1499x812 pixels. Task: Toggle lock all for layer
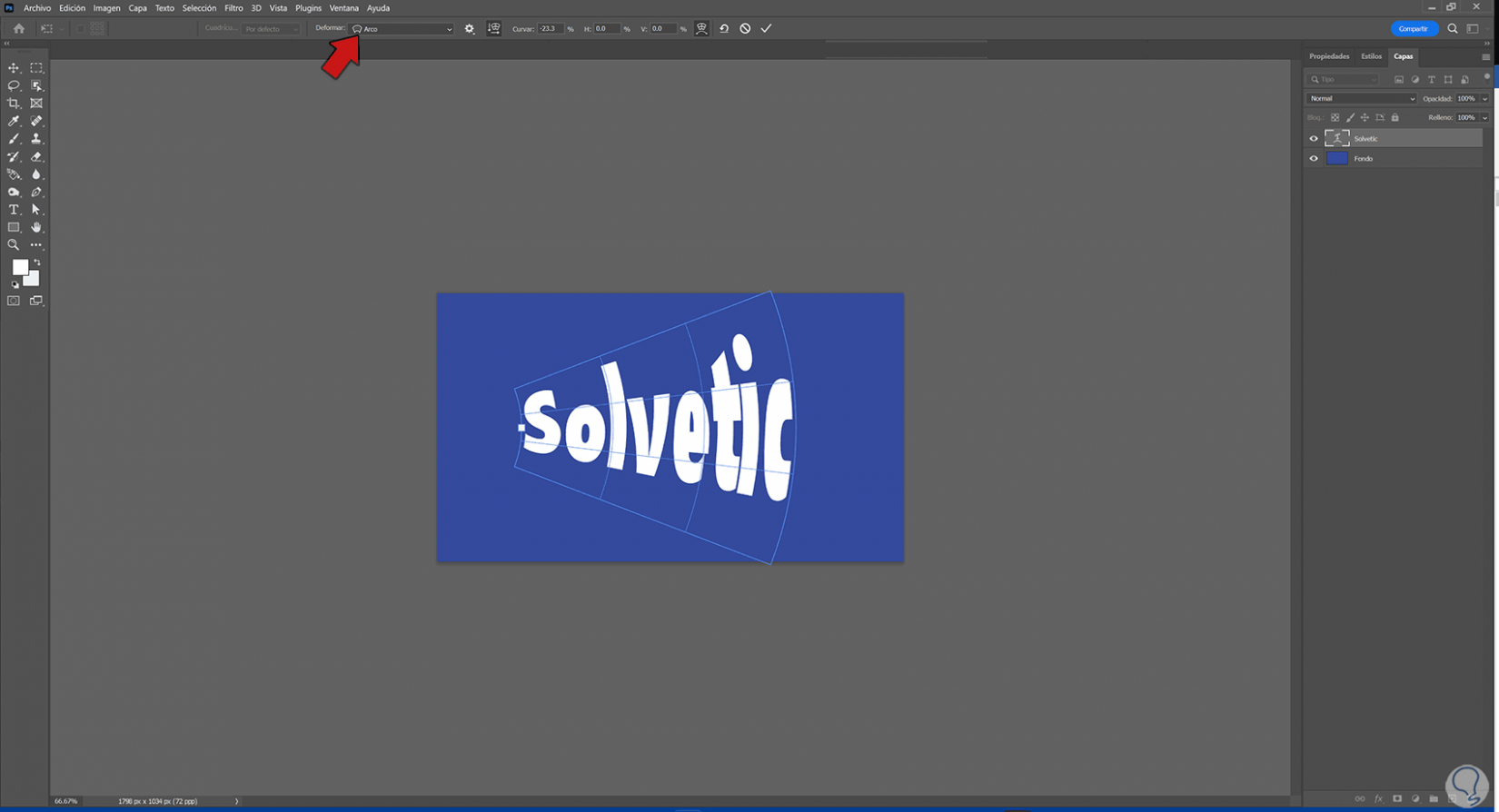[x=1395, y=117]
